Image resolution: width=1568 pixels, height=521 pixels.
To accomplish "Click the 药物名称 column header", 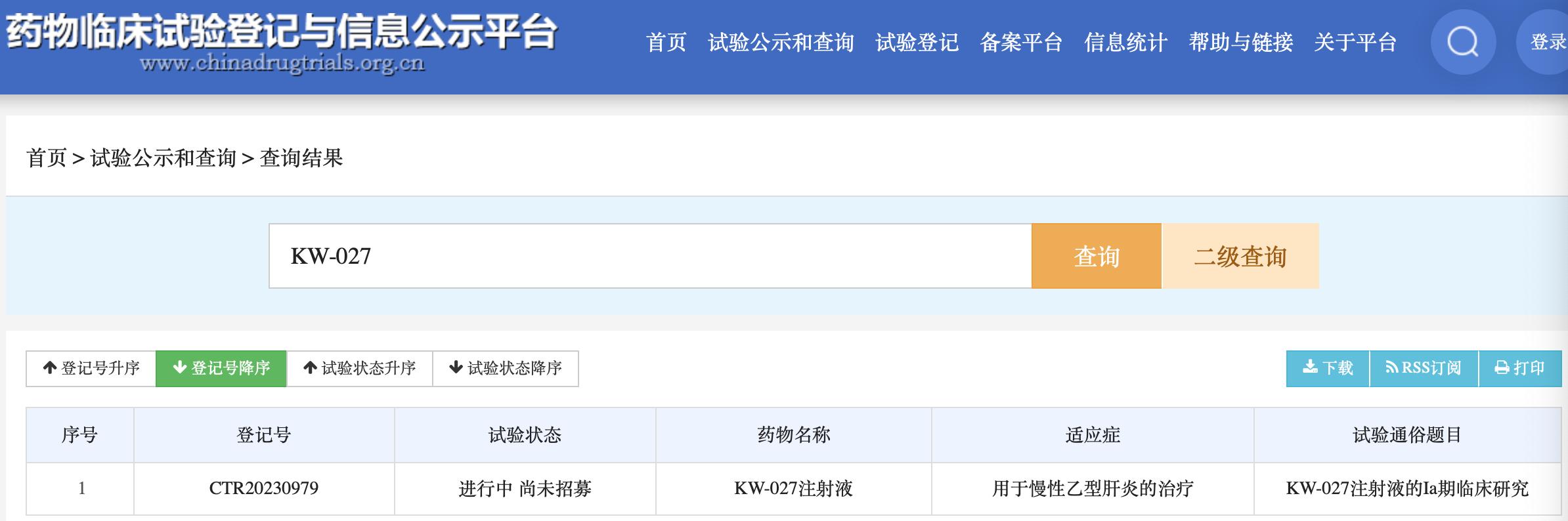I will click(x=794, y=435).
